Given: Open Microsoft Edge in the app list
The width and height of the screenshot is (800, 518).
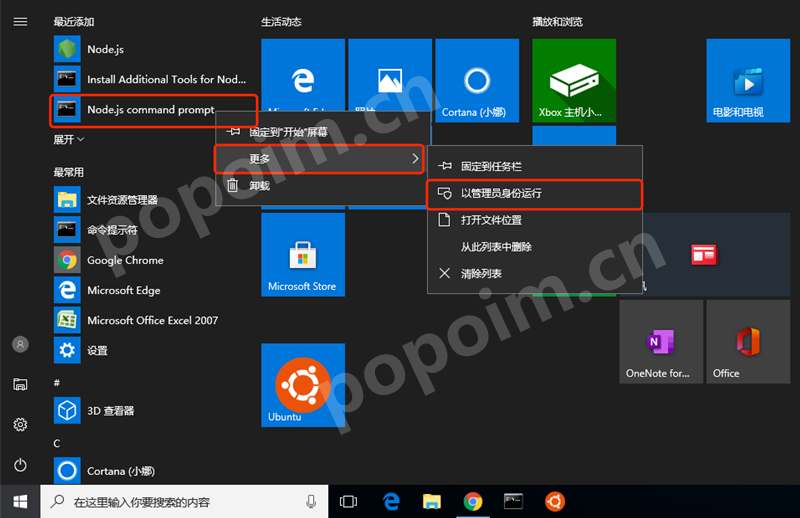Looking at the screenshot, I should (x=153, y=290).
